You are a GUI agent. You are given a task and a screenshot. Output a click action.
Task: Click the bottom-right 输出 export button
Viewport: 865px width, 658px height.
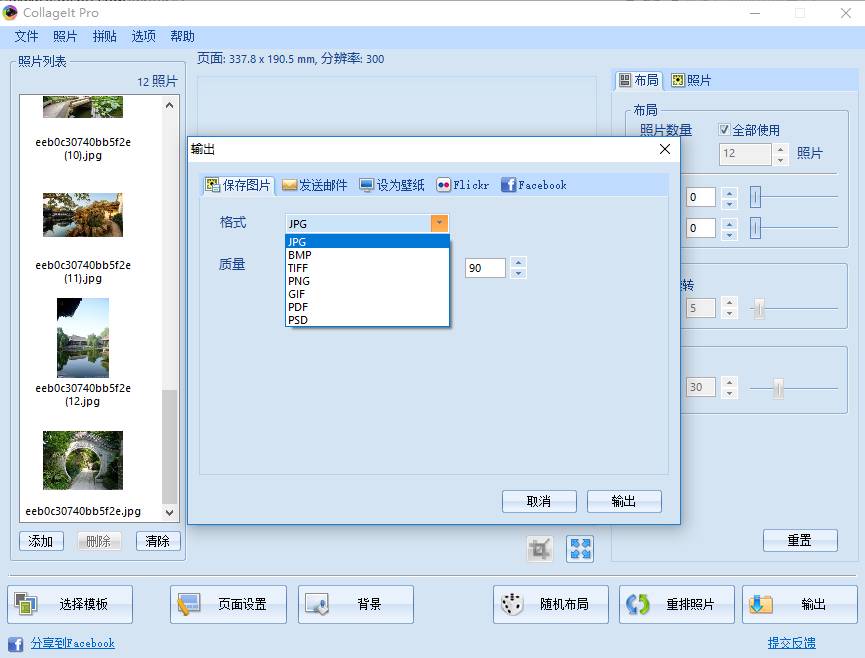pos(800,604)
